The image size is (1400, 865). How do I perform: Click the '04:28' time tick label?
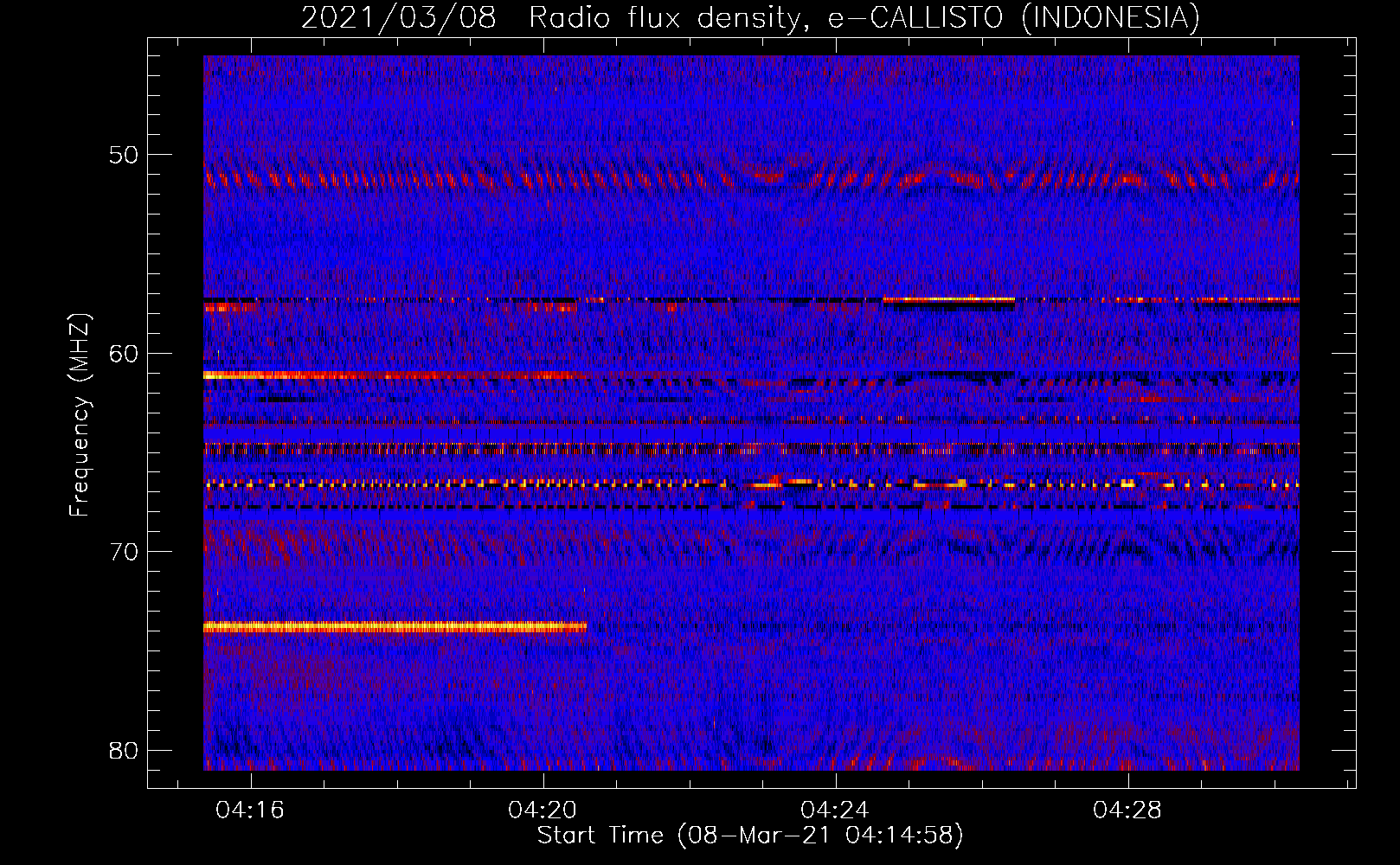pos(1127,810)
